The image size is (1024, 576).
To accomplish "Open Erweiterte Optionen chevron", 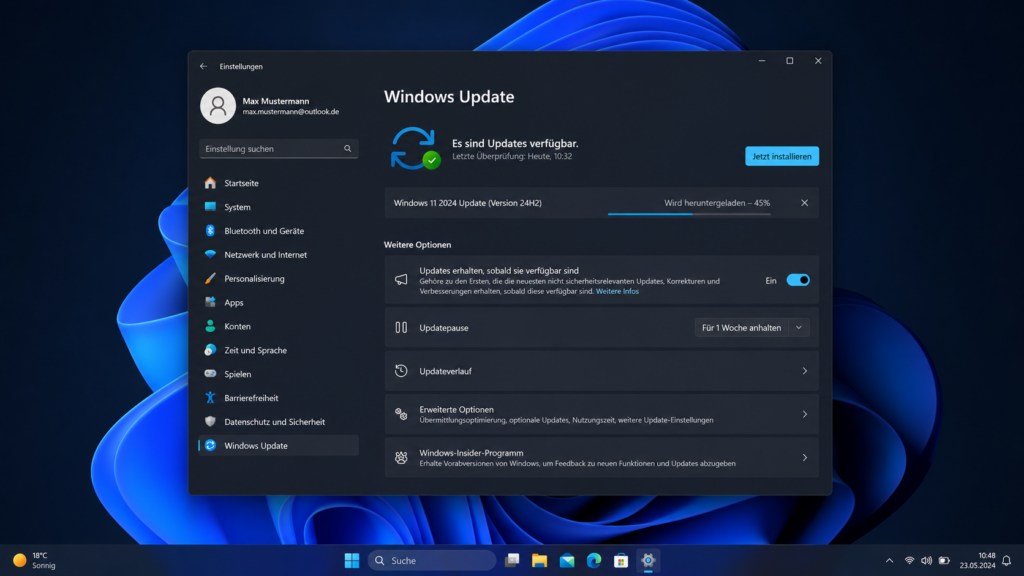I will click(x=805, y=414).
